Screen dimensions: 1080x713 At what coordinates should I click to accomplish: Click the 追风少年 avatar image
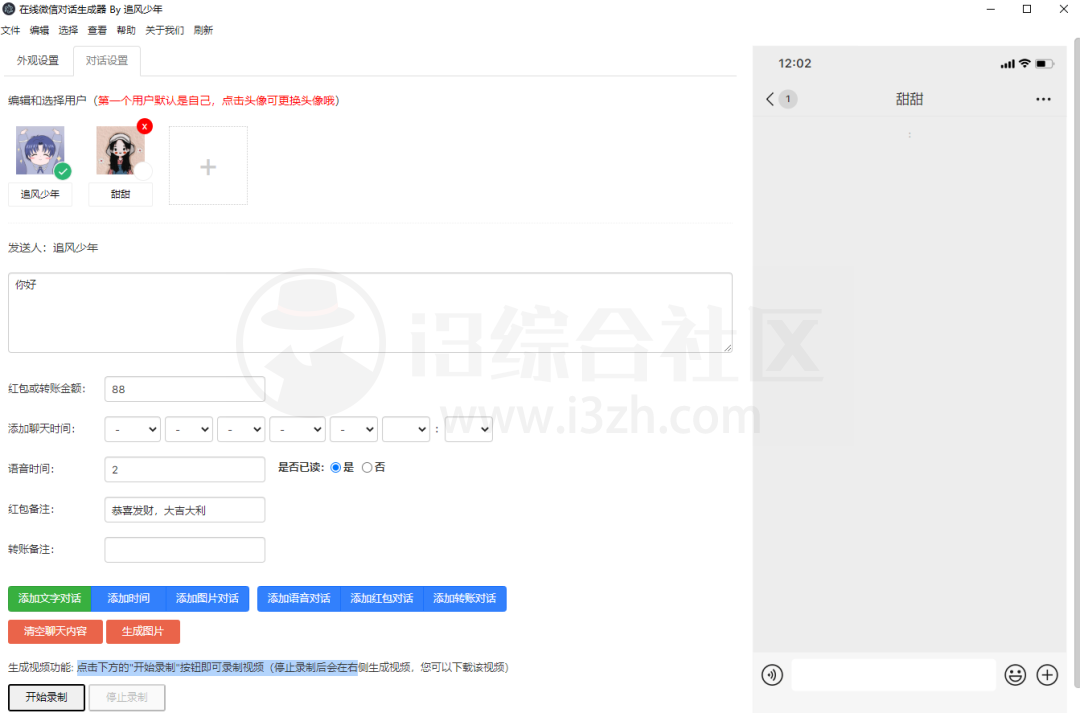(x=40, y=150)
